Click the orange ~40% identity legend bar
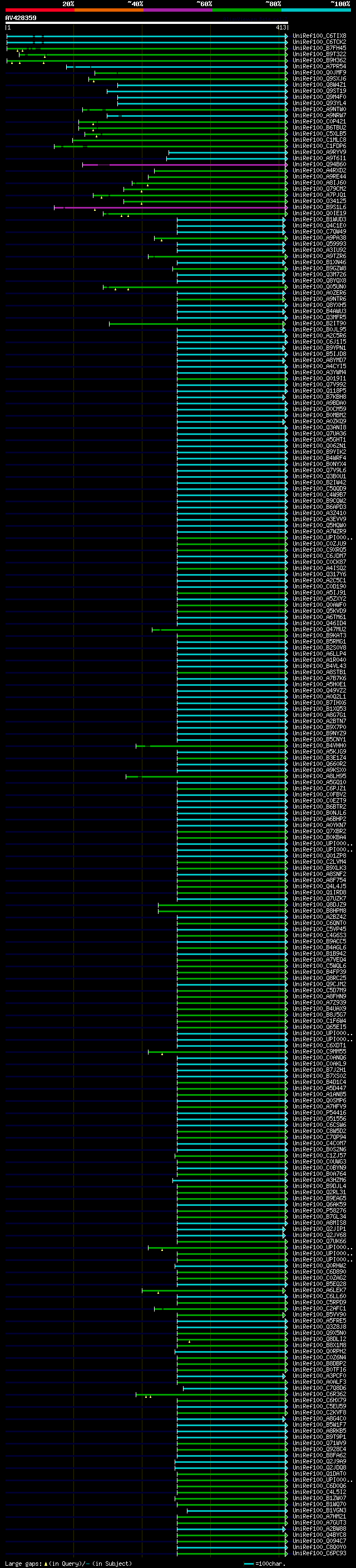356x1568 pixels. tap(108, 10)
